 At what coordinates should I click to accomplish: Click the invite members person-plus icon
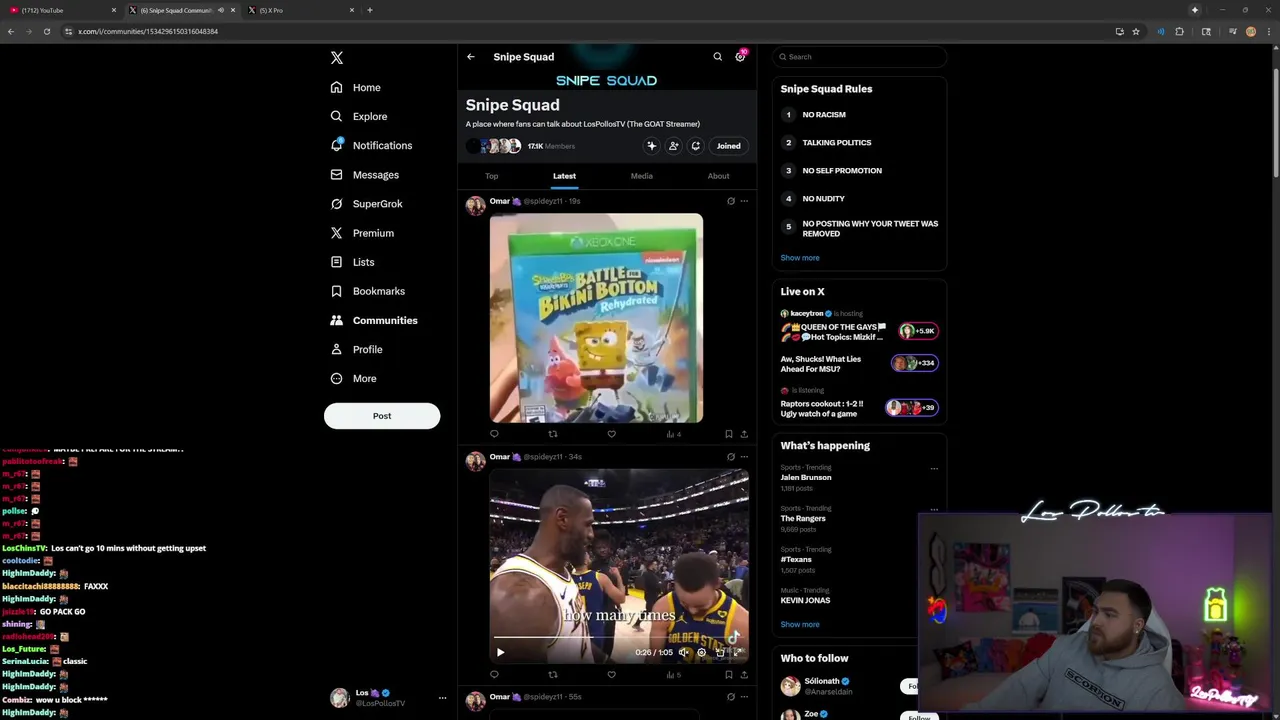pyautogui.click(x=673, y=146)
